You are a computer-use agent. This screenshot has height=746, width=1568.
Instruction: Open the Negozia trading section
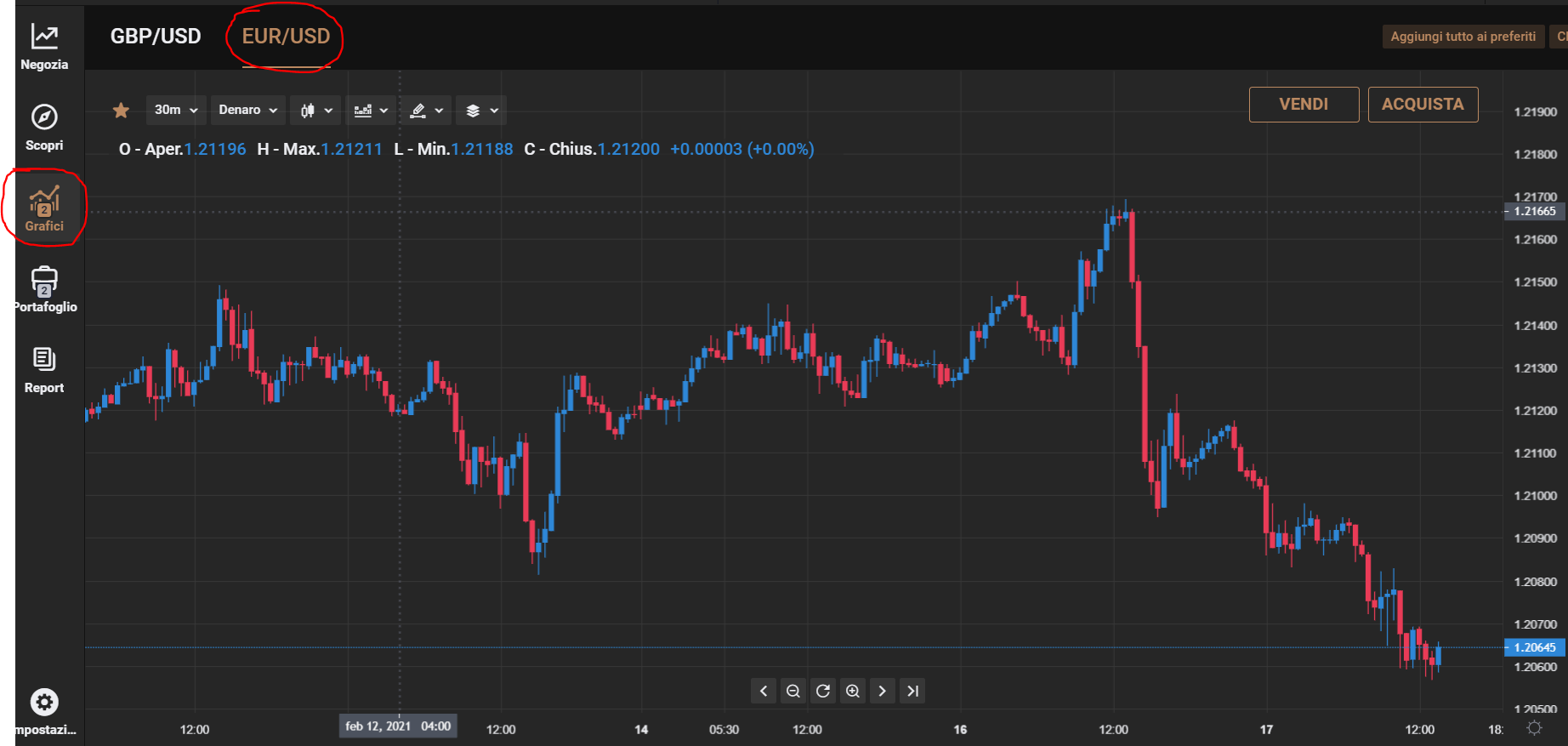pos(44,47)
